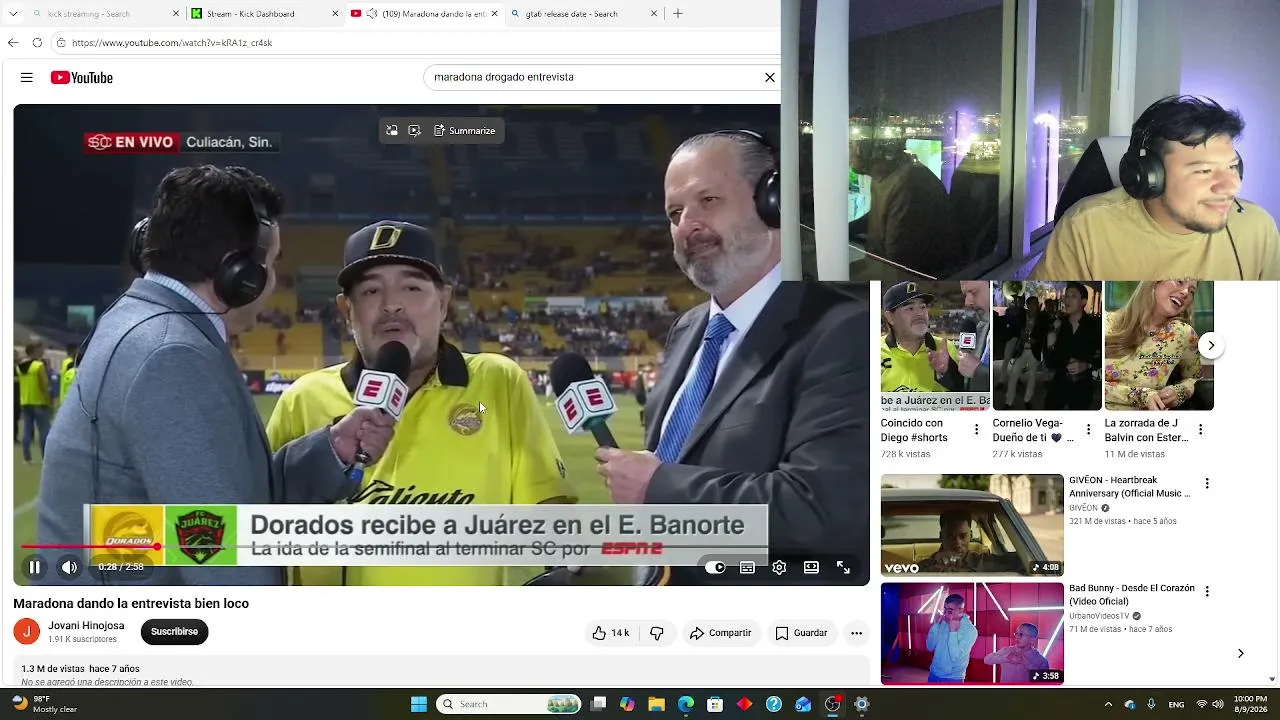Clear the YouTube search box with X
Viewport: 1280px width, 720px height.
770,77
